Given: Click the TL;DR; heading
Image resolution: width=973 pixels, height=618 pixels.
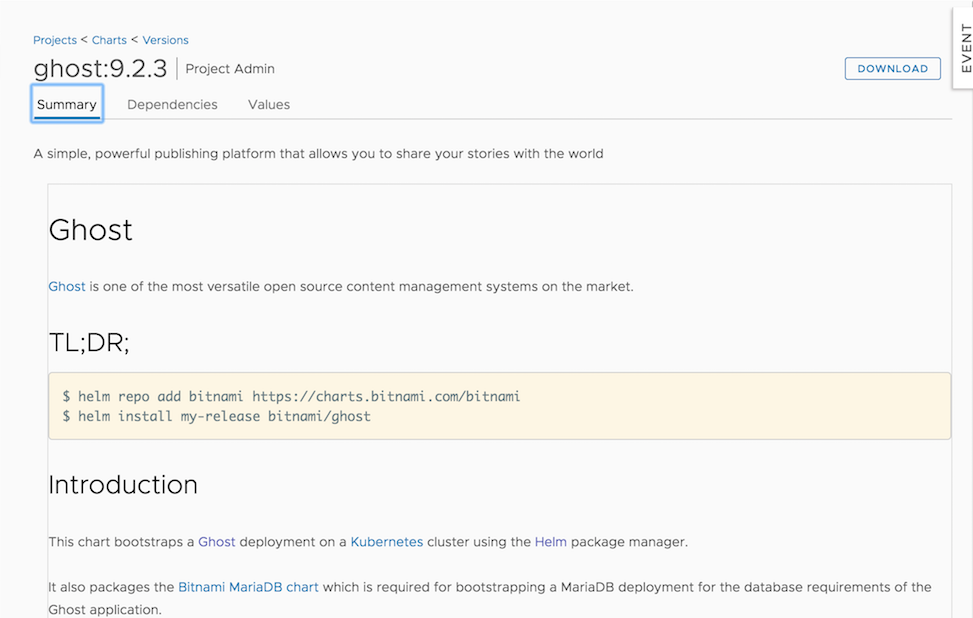Looking at the screenshot, I should point(89,342).
